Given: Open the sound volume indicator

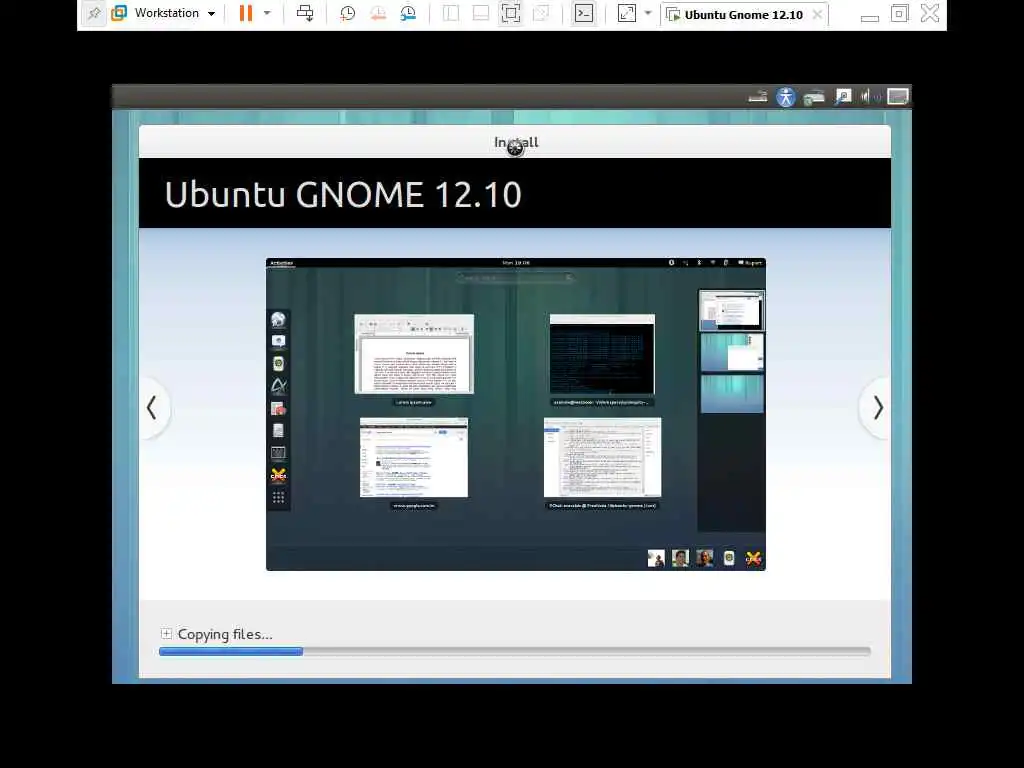Looking at the screenshot, I should click(870, 97).
